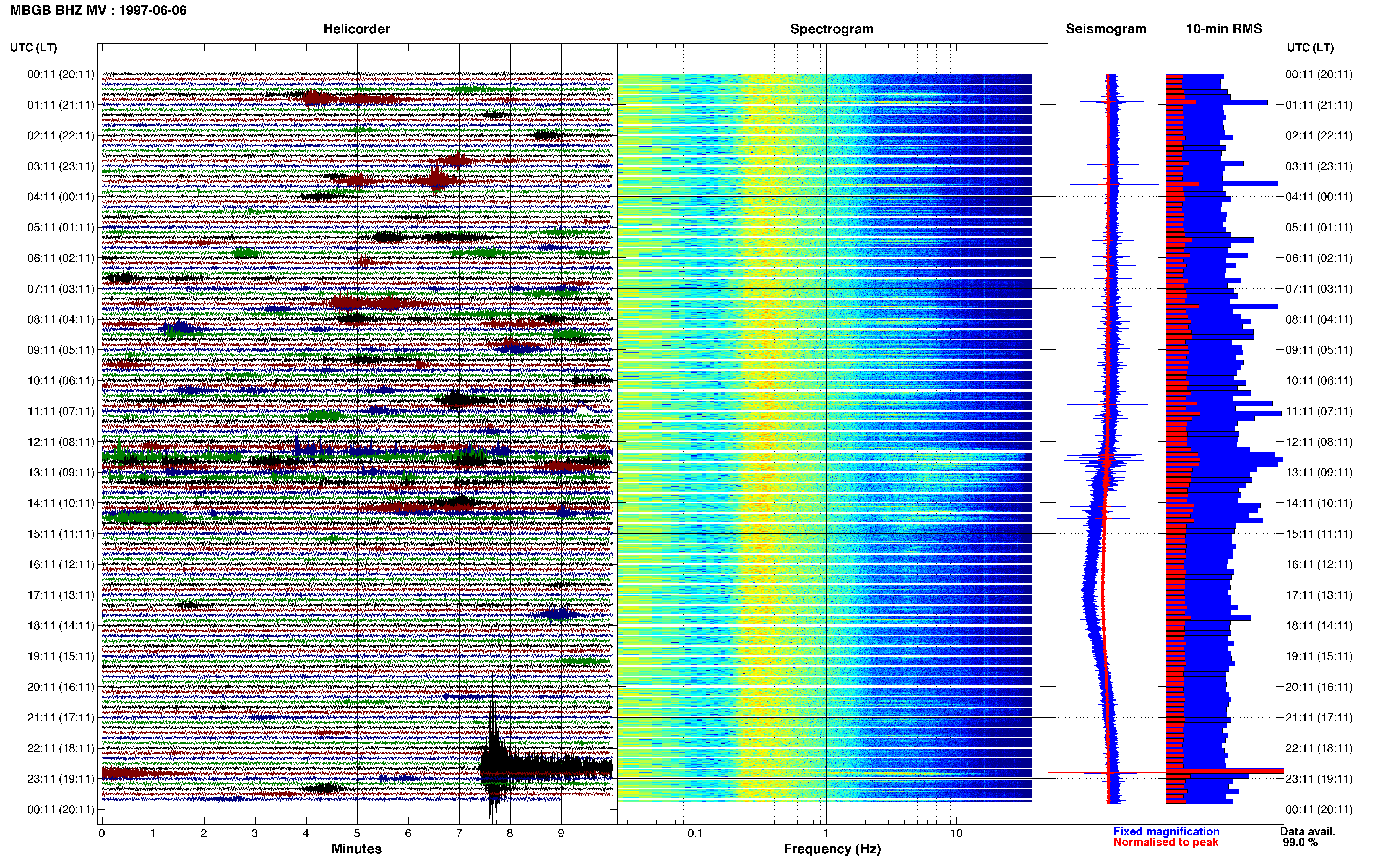Click the left 'UTC (LT)' axis label
The height and width of the screenshot is (868, 1388).
point(33,48)
